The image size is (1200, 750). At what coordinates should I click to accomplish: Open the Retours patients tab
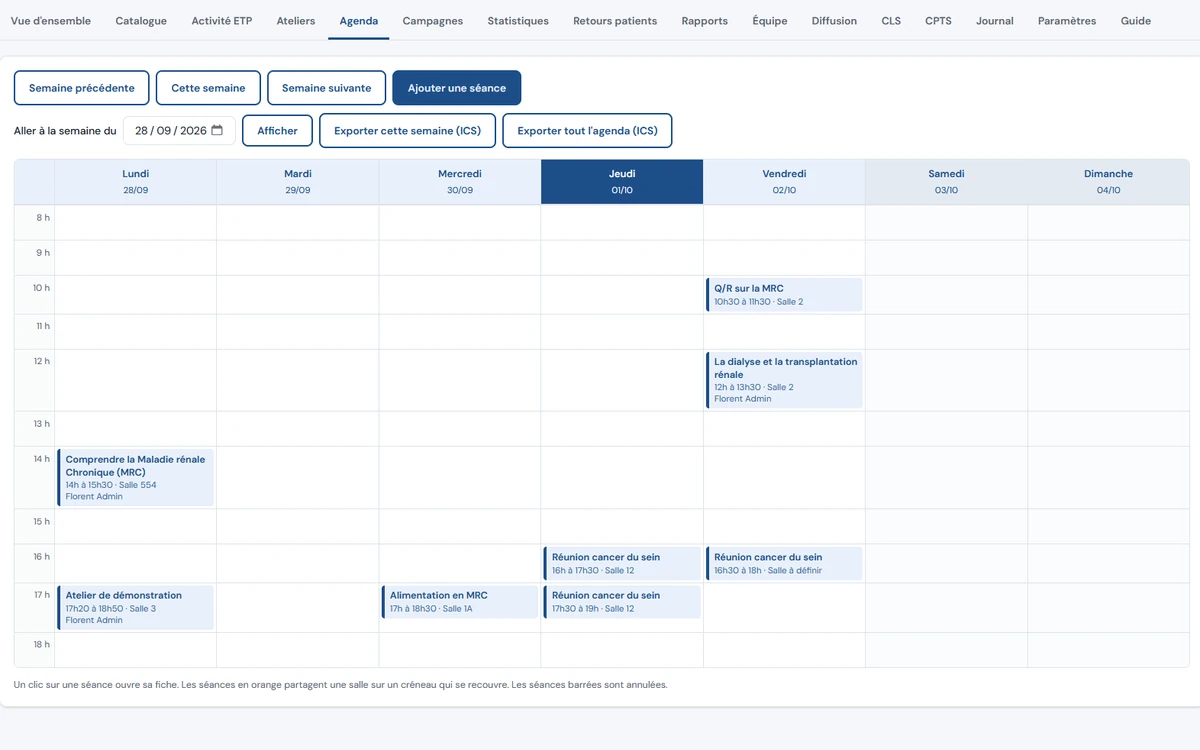[x=615, y=21]
